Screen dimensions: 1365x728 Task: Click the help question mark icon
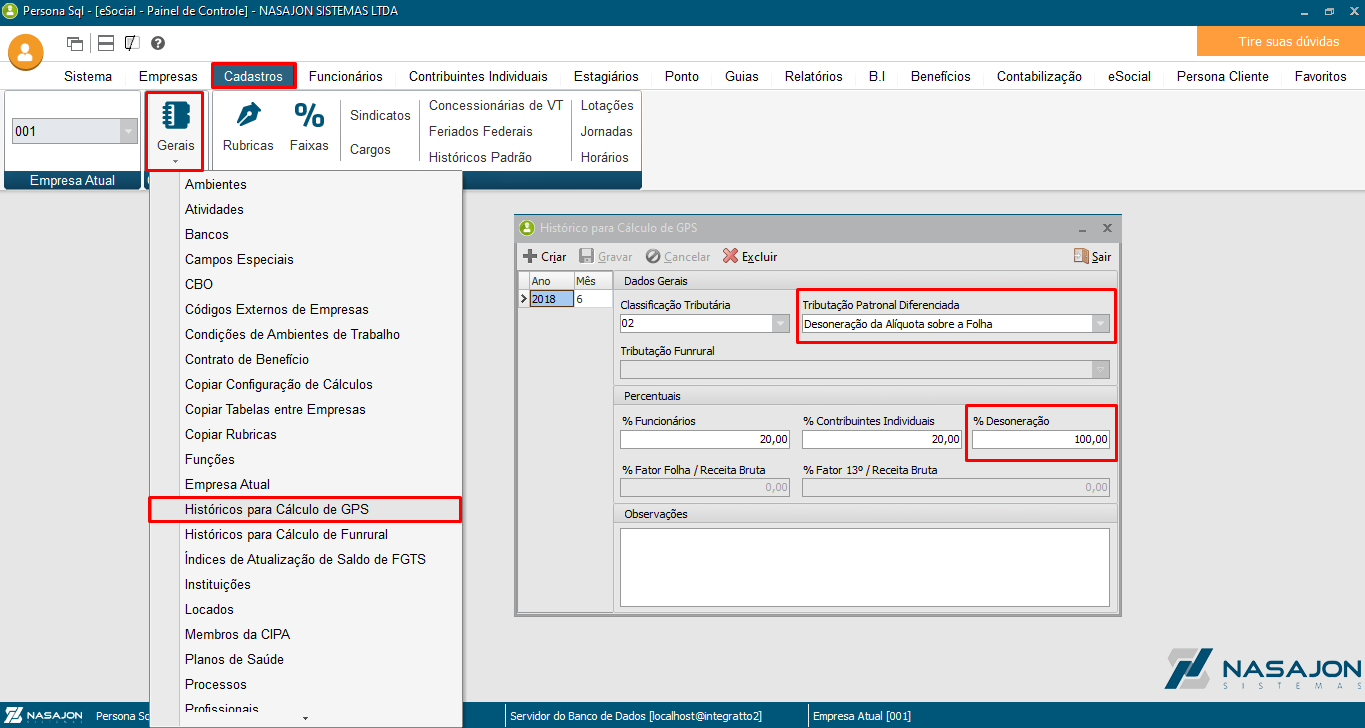point(158,43)
